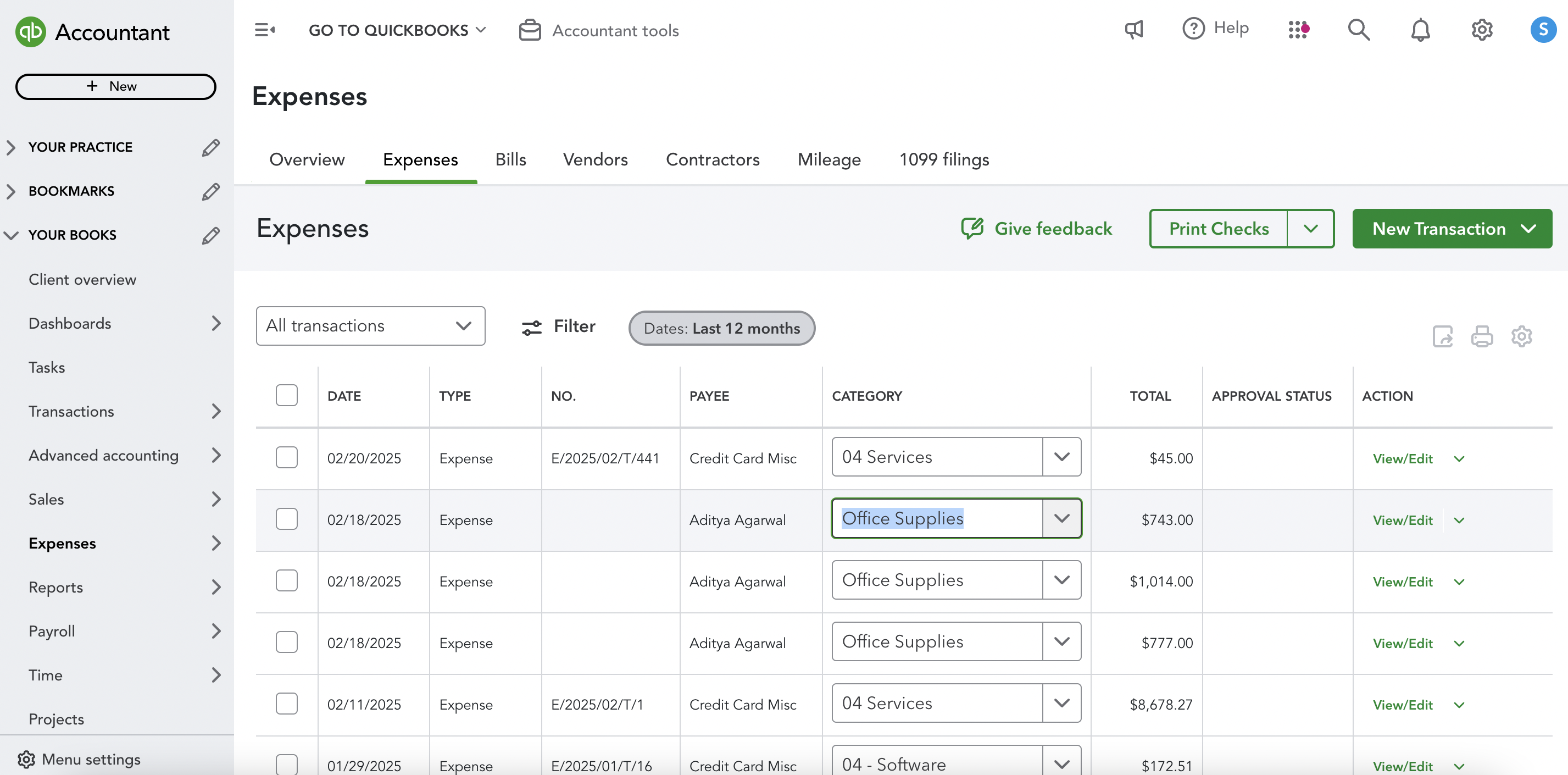The width and height of the screenshot is (1568, 775).
Task: Open the category dropdown for the $1,014.00 expense
Action: click(x=1061, y=580)
